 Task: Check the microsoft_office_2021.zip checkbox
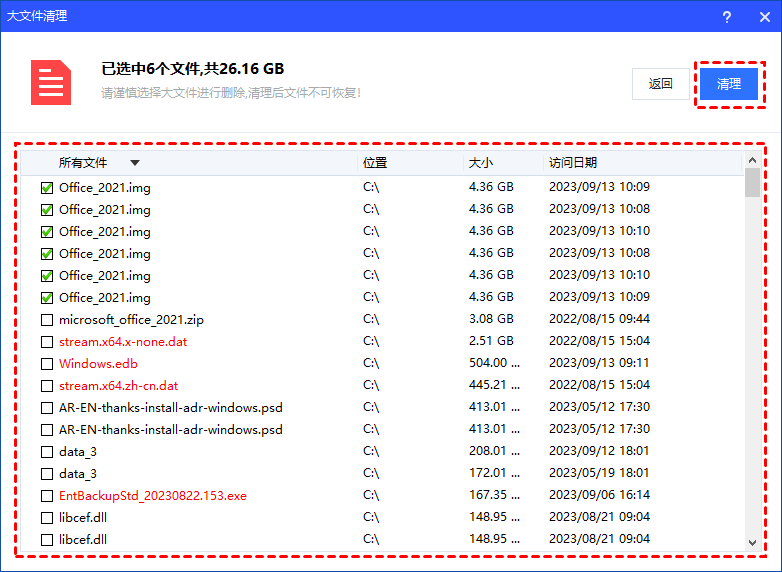pyautogui.click(x=47, y=320)
